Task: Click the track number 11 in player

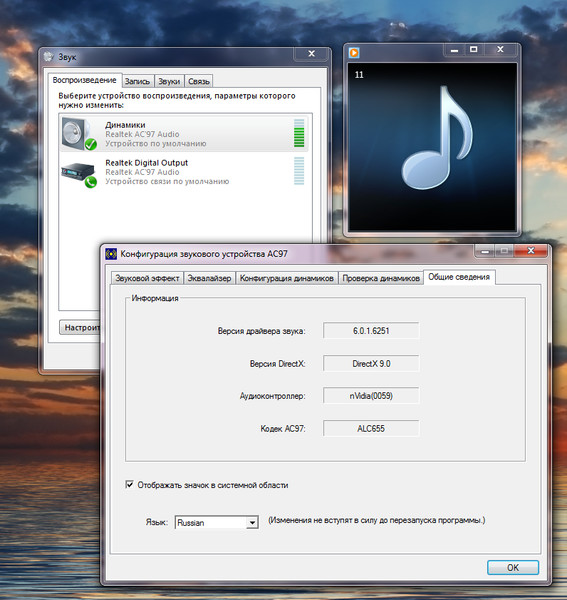Action: click(359, 75)
